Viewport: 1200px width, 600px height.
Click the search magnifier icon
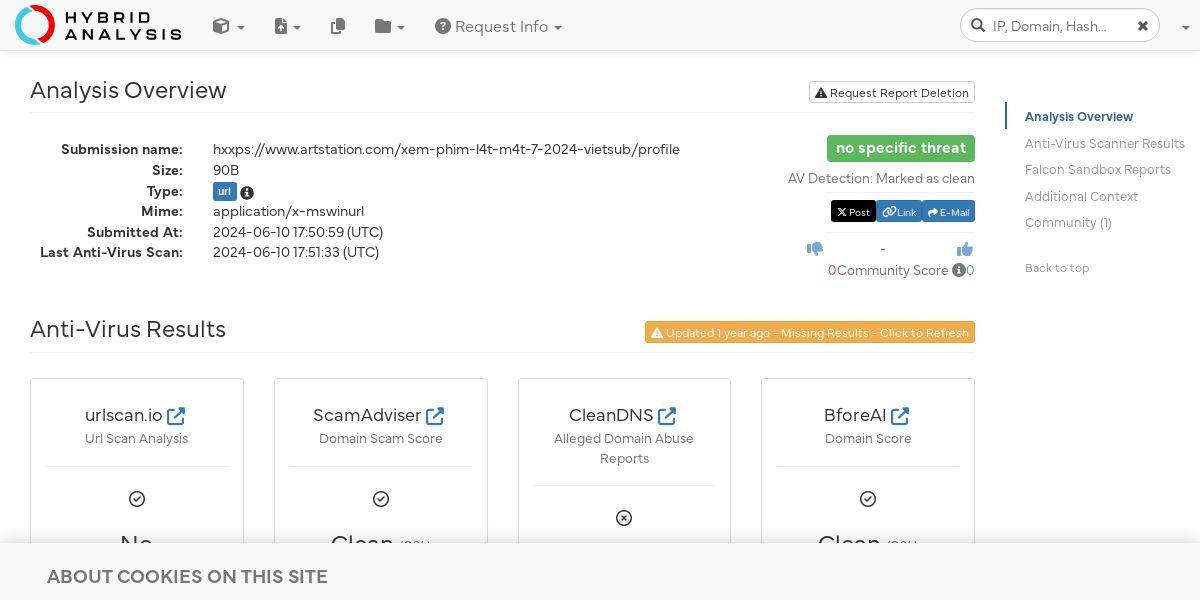coord(977,25)
